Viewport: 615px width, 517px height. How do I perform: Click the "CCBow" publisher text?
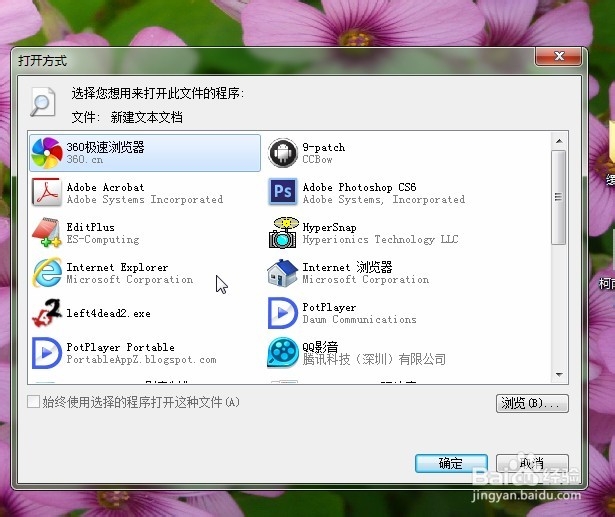point(317,159)
